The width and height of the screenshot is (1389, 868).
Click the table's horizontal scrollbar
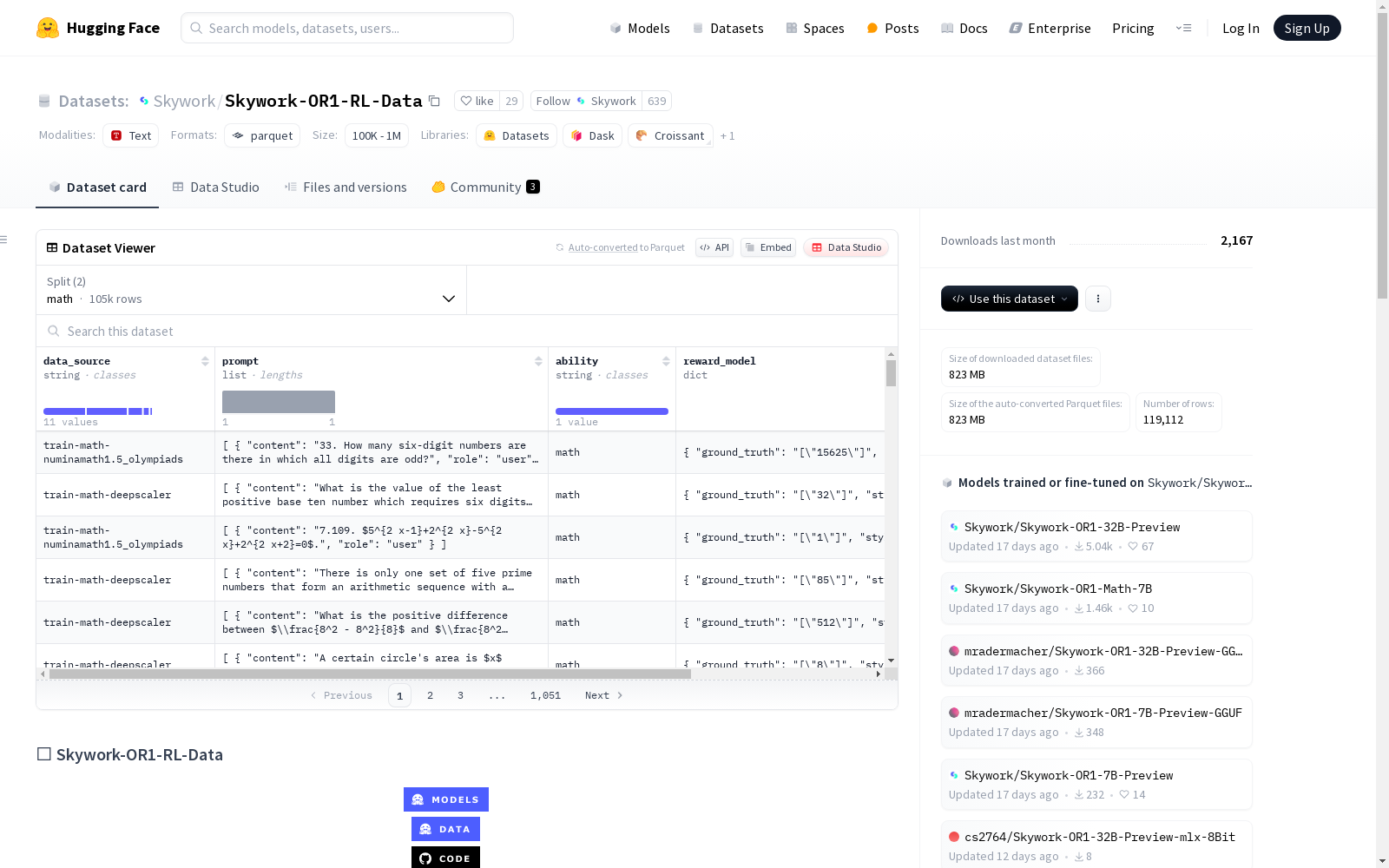click(370, 674)
